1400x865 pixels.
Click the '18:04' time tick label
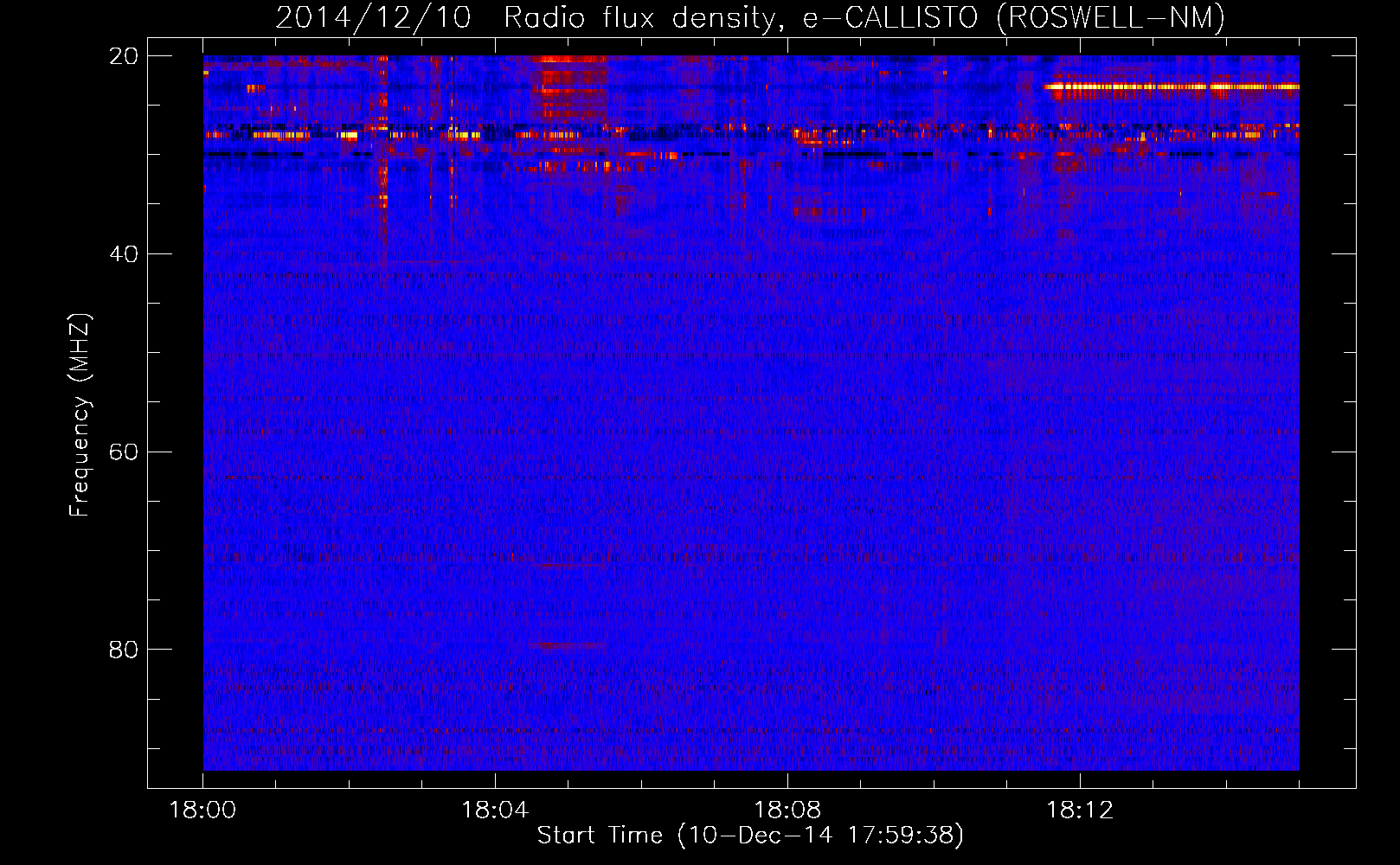point(495,811)
